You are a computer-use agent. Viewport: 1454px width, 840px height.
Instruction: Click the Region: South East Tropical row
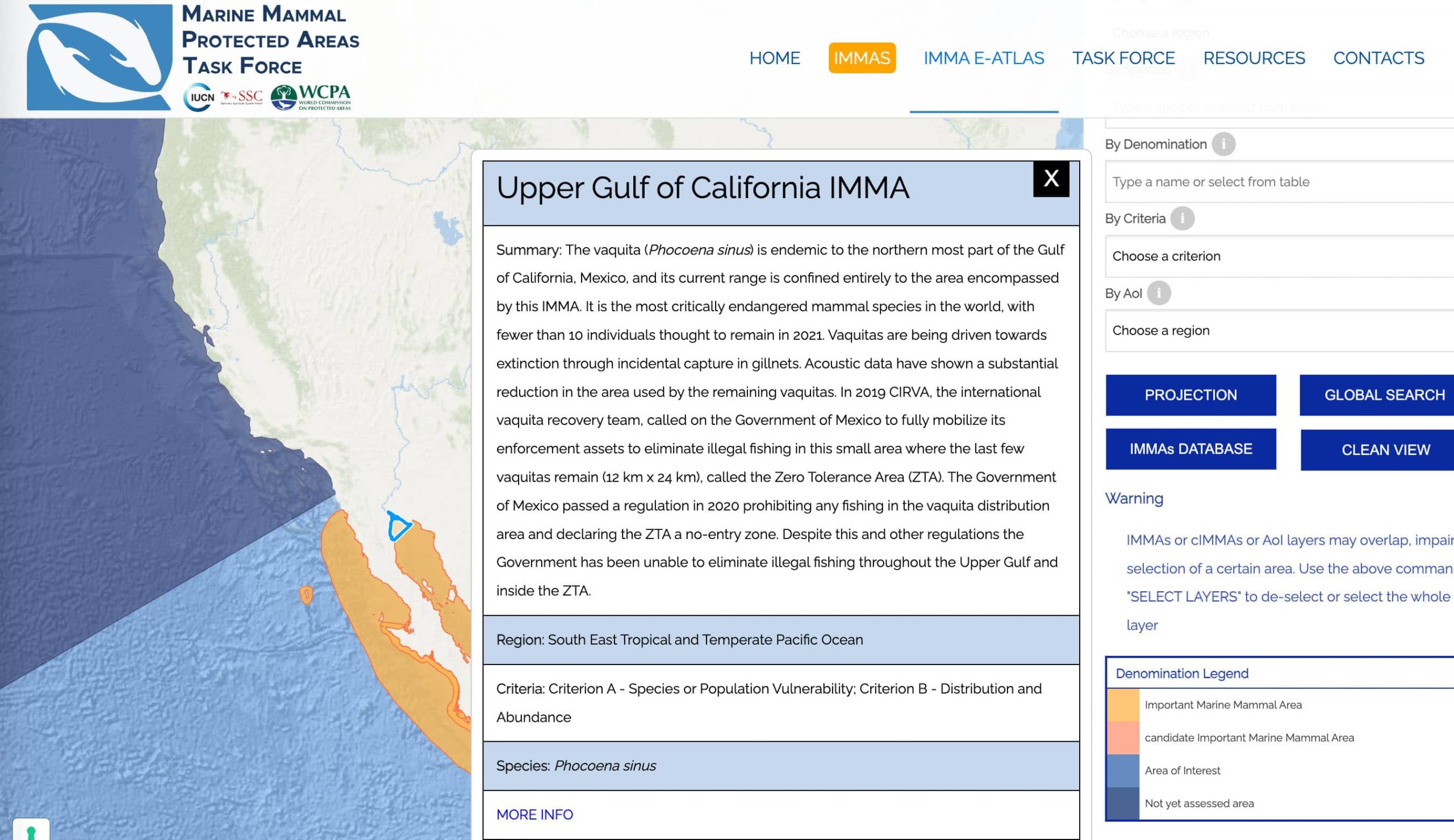(781, 640)
